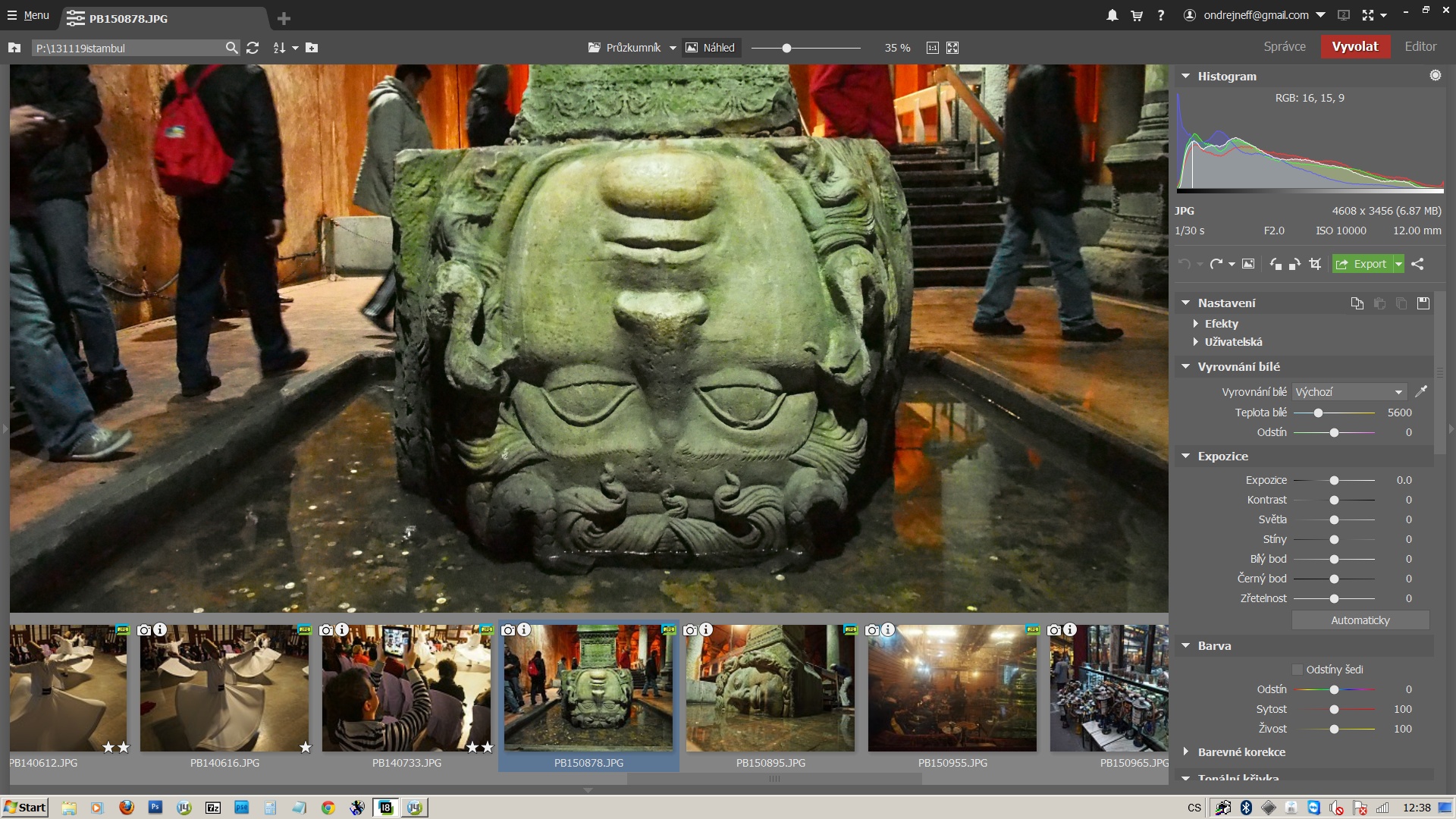Select the crop tool icon

[x=1316, y=264]
